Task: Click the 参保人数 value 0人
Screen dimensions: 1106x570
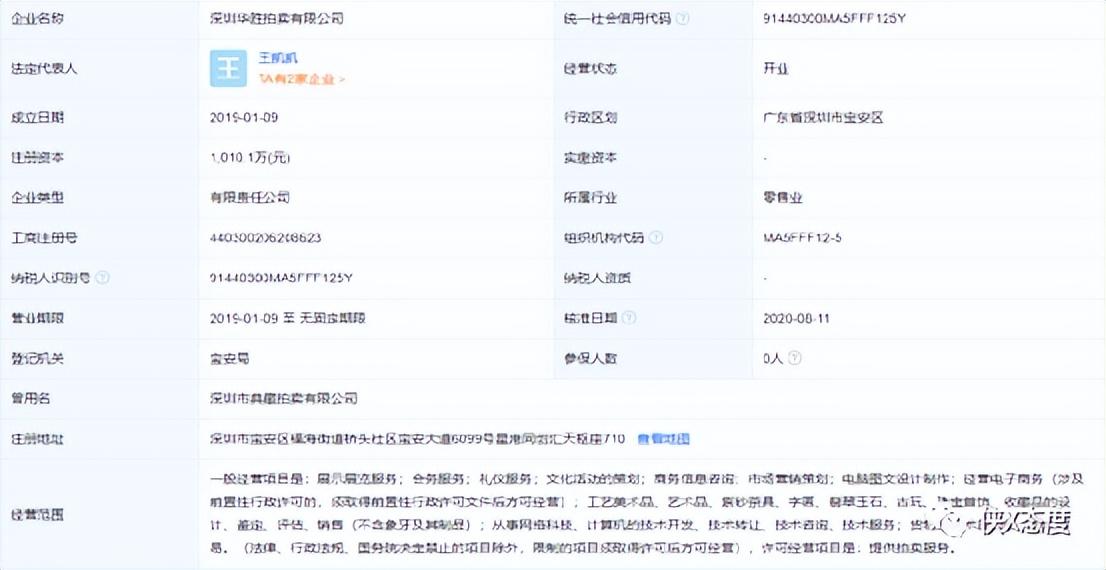Action: click(x=773, y=358)
